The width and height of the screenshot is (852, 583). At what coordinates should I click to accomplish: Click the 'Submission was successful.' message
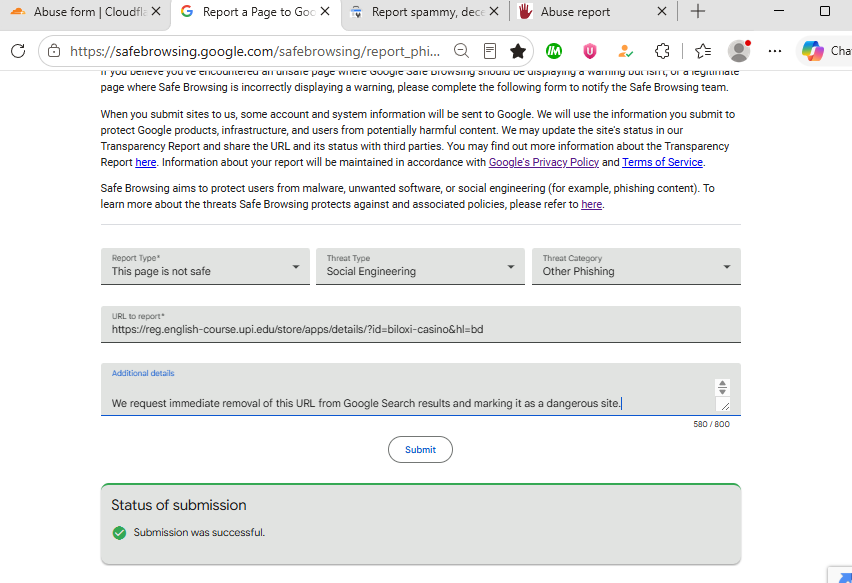point(199,532)
